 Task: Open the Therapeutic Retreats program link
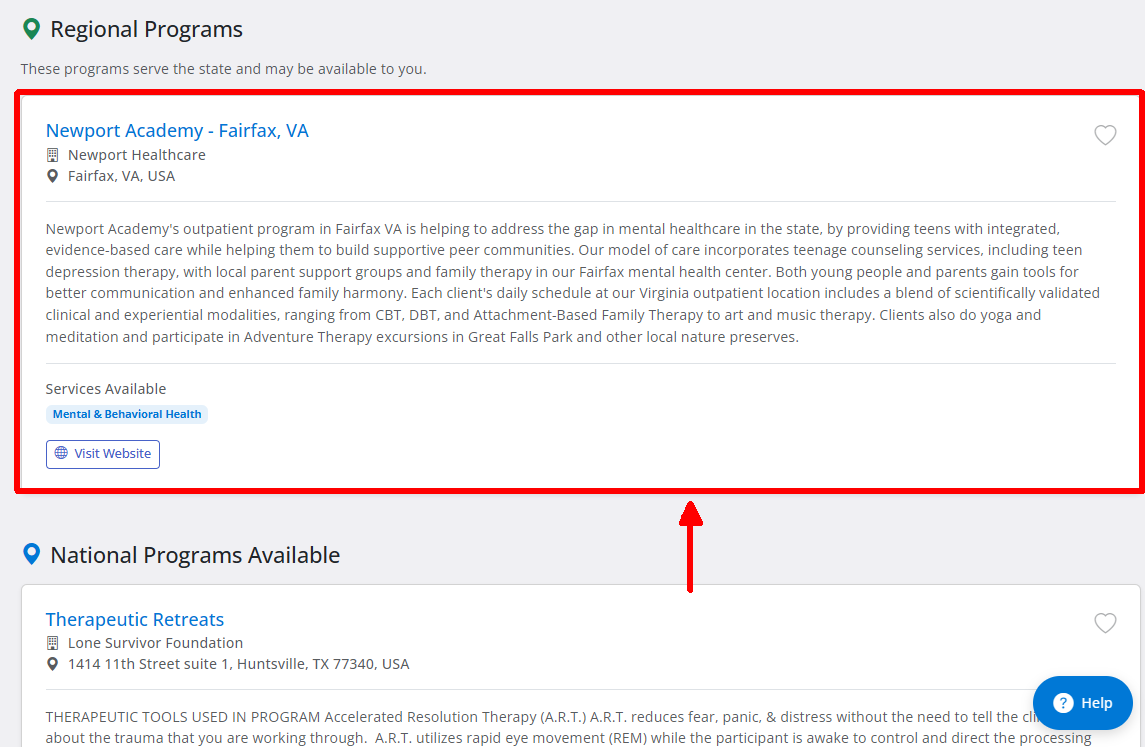click(x=134, y=619)
